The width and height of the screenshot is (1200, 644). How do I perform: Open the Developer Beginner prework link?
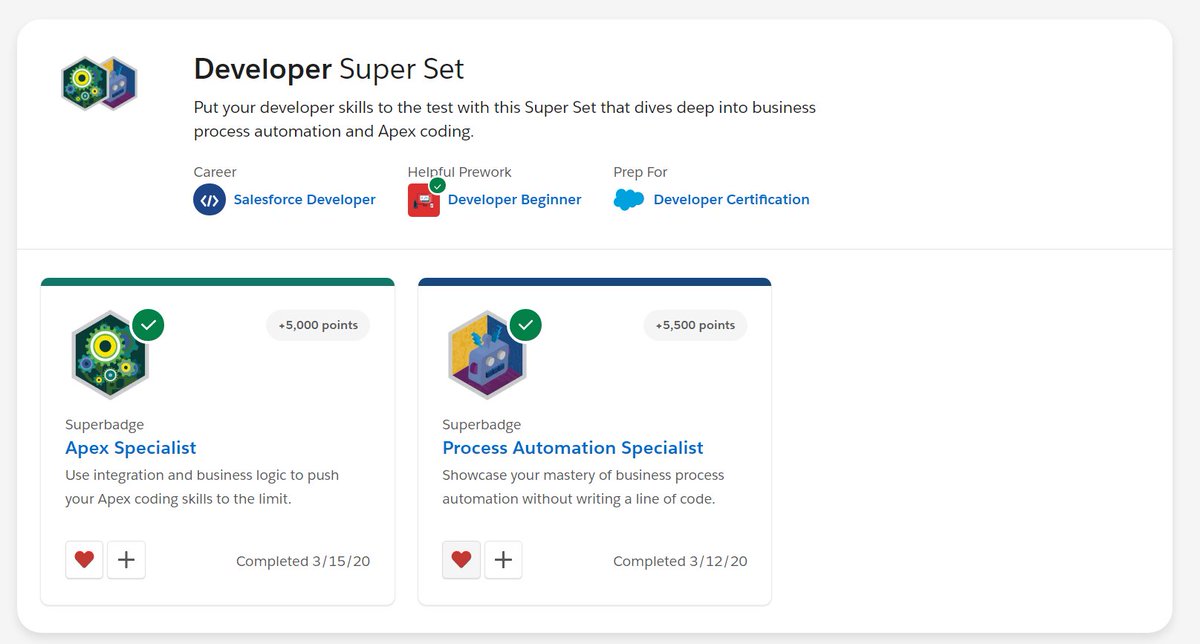tap(514, 200)
